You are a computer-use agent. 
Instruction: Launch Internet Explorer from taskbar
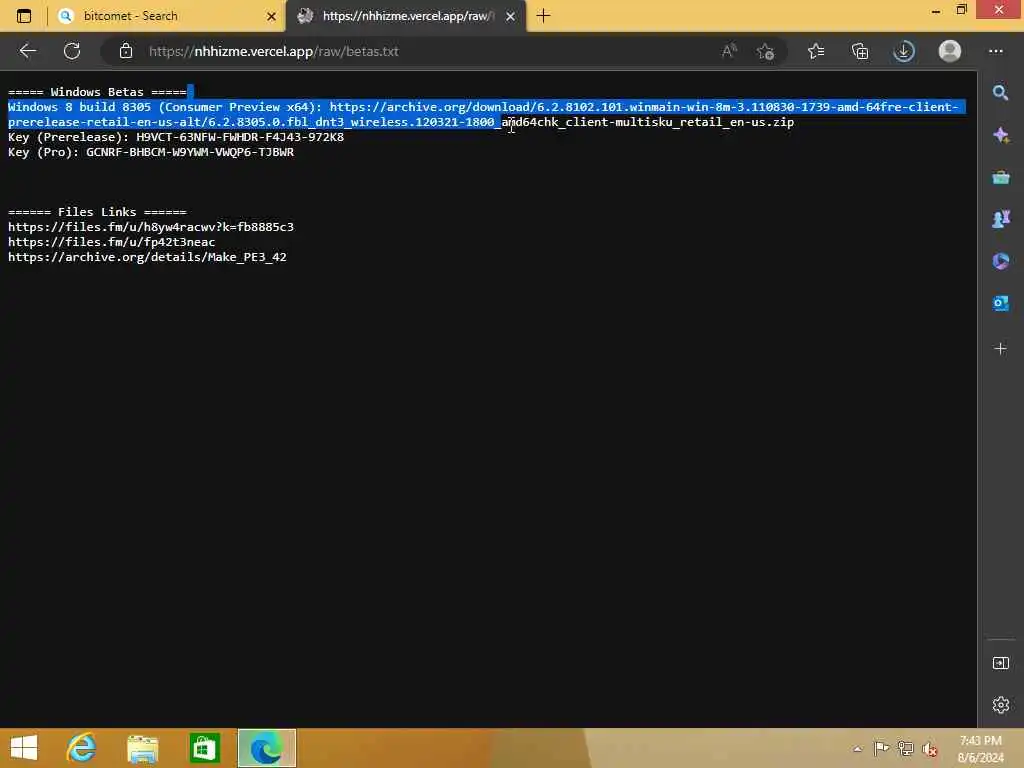coord(82,748)
